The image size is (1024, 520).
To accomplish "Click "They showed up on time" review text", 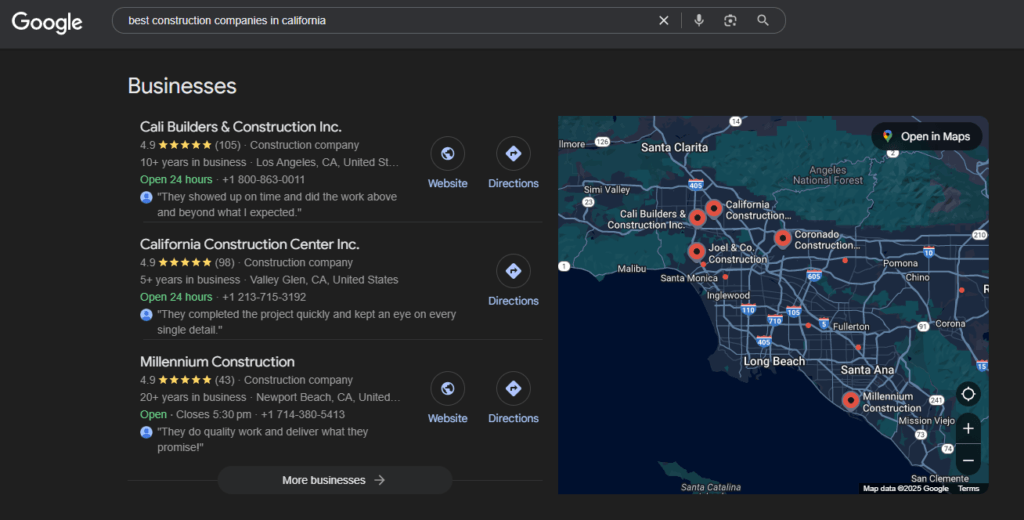I will pyautogui.click(x=277, y=204).
